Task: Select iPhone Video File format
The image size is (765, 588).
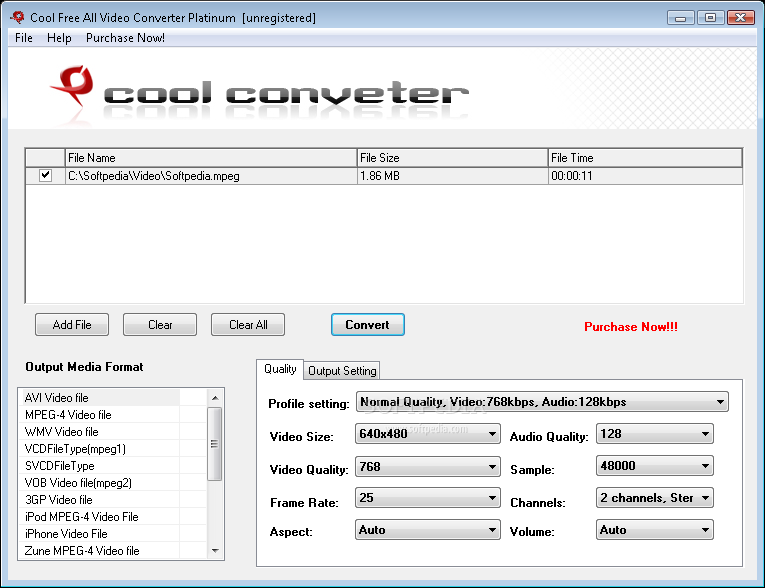Action: point(113,534)
